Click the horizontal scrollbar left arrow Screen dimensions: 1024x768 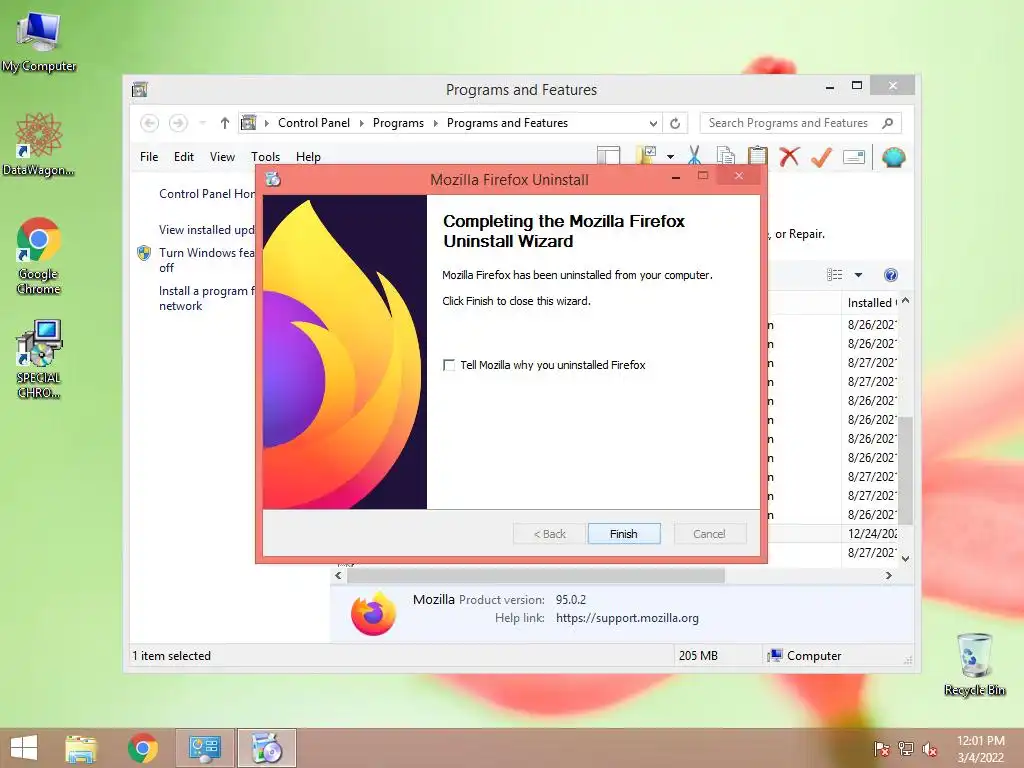(x=338, y=575)
